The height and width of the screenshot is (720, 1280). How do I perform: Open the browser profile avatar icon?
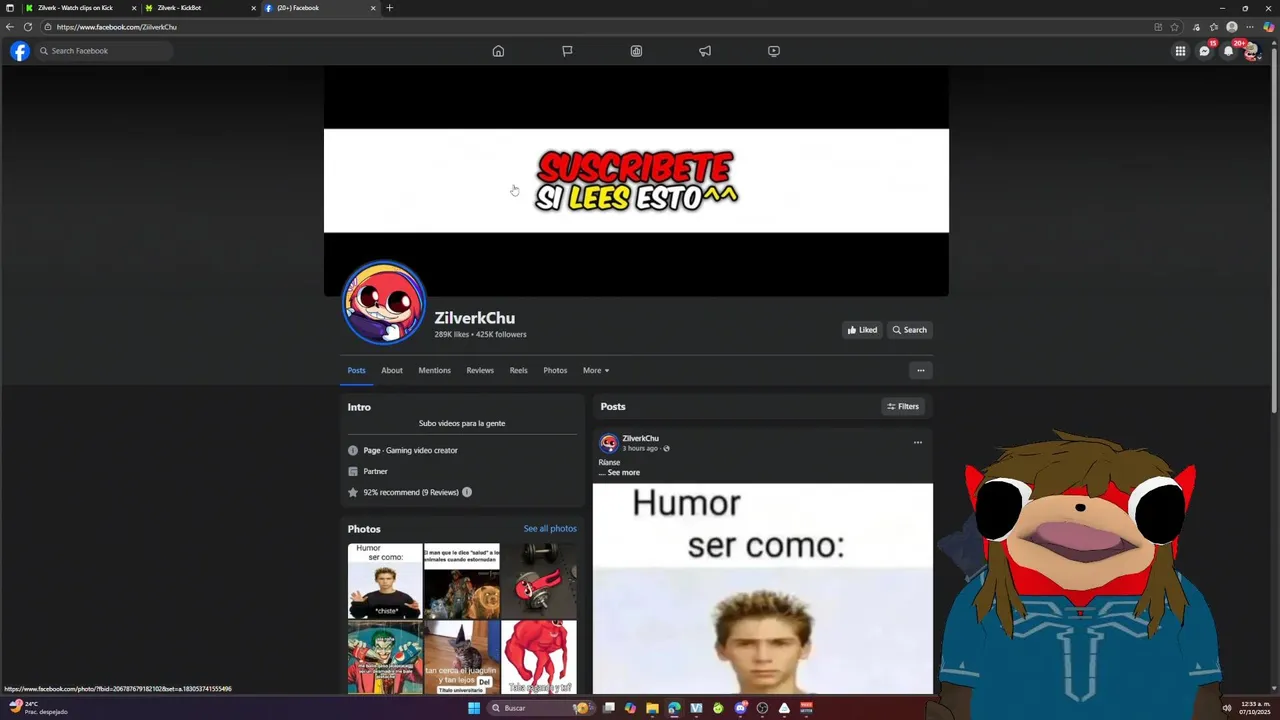tap(1232, 27)
